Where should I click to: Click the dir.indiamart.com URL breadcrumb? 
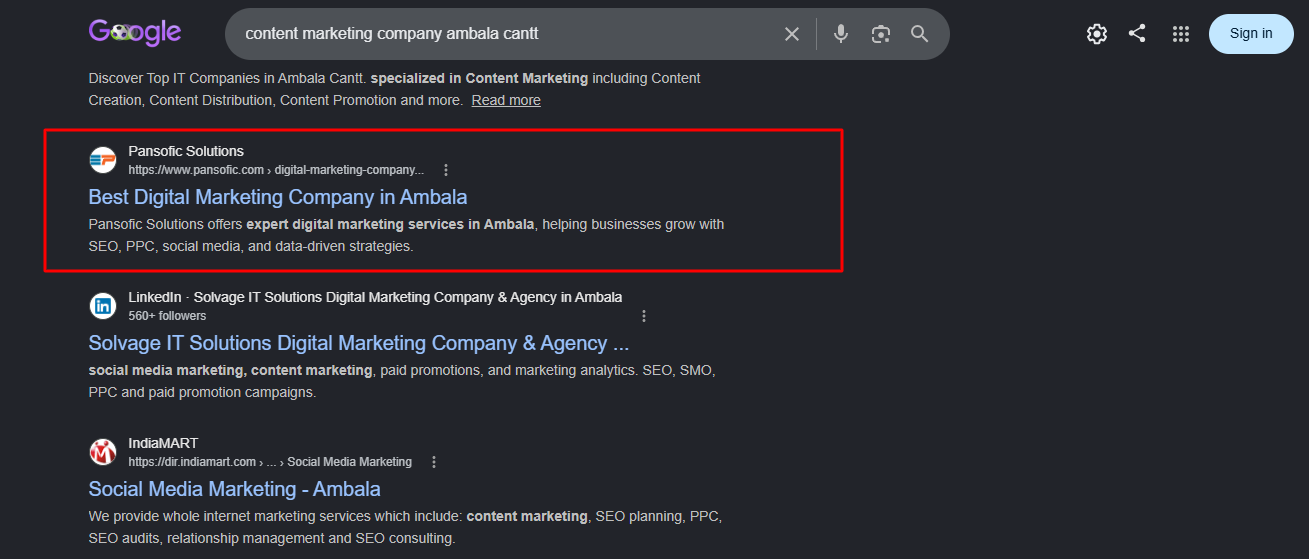270,462
